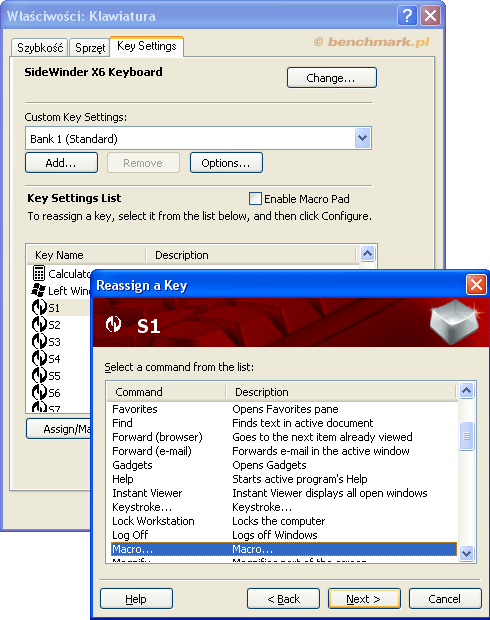The width and height of the screenshot is (490, 620).
Task: Click the command list scrollbar thumb
Action: click(467, 436)
